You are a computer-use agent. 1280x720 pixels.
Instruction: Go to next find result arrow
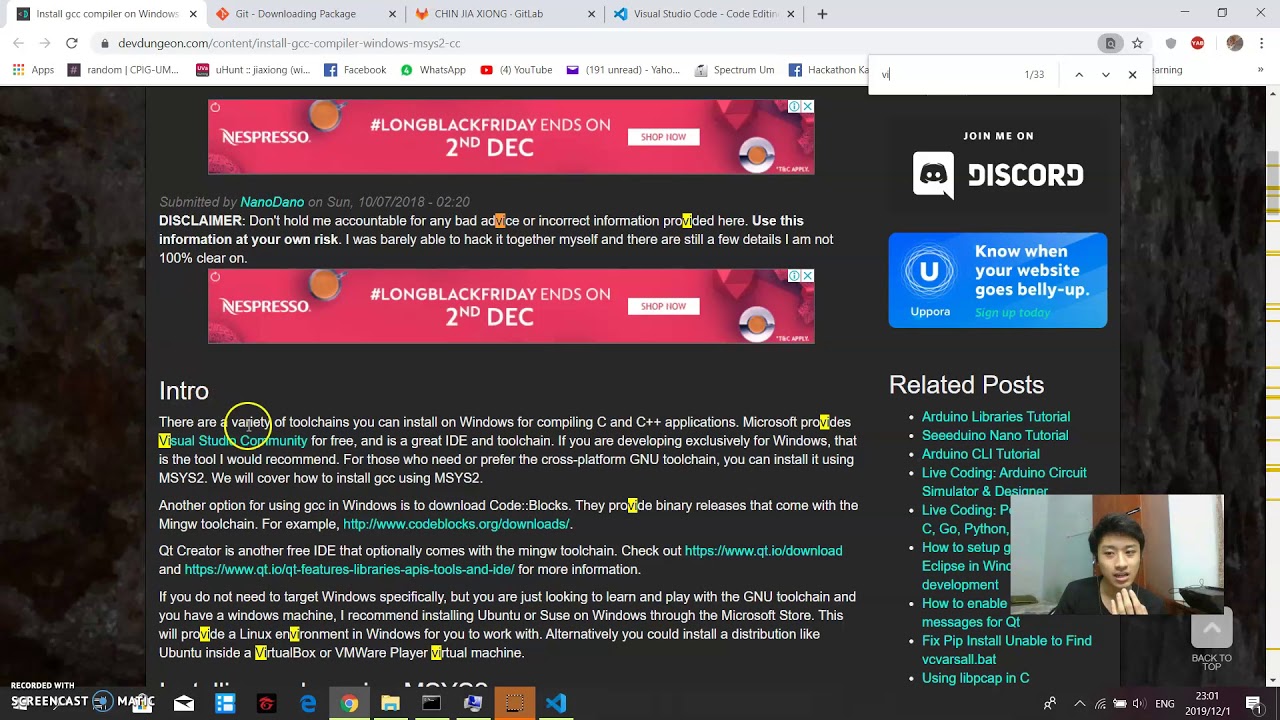[1105, 74]
